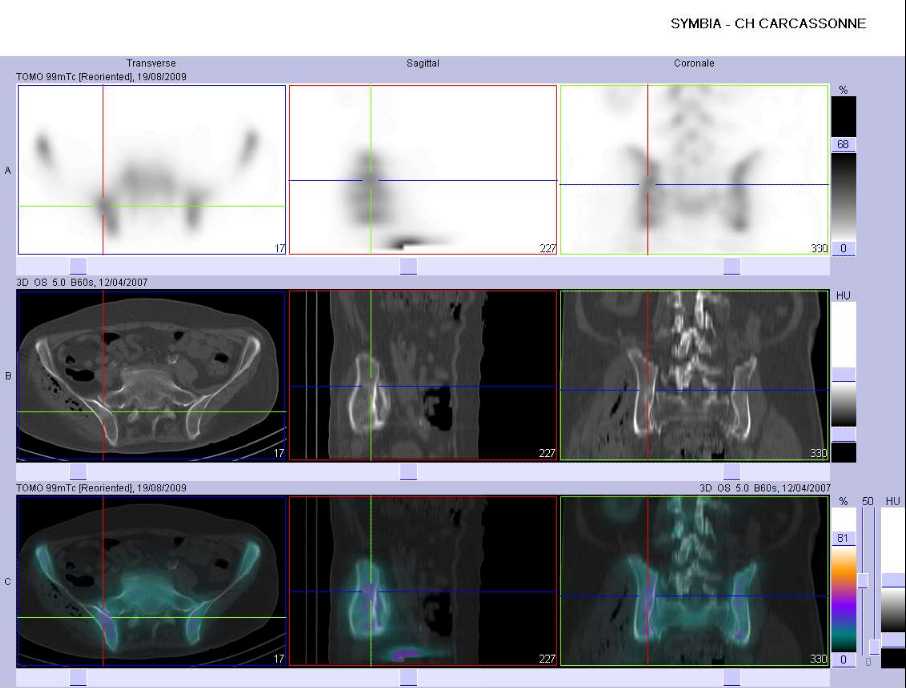This screenshot has width=906, height=688.
Task: Click the lower threshold value 0 in row C
Action: [x=843, y=659]
